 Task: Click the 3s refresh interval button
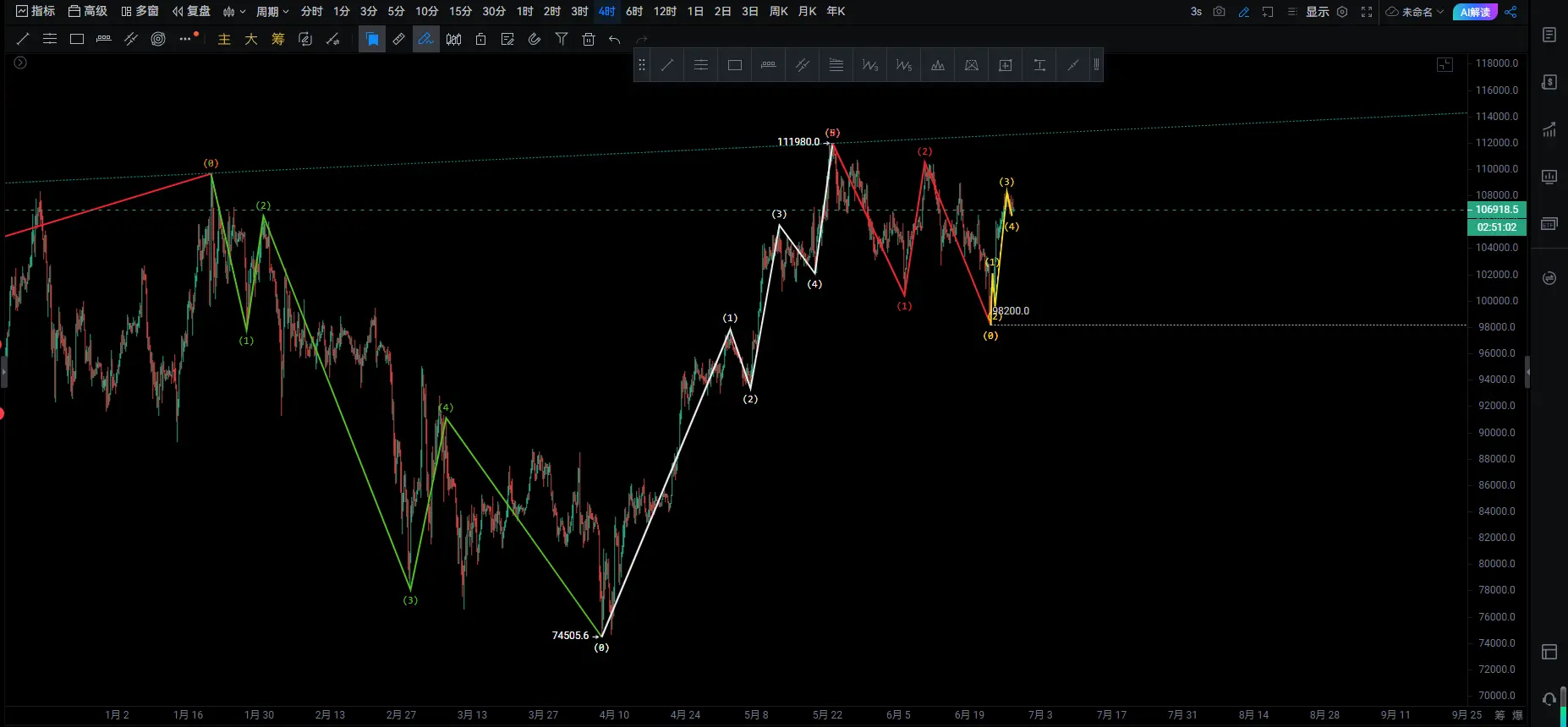pos(1196,12)
